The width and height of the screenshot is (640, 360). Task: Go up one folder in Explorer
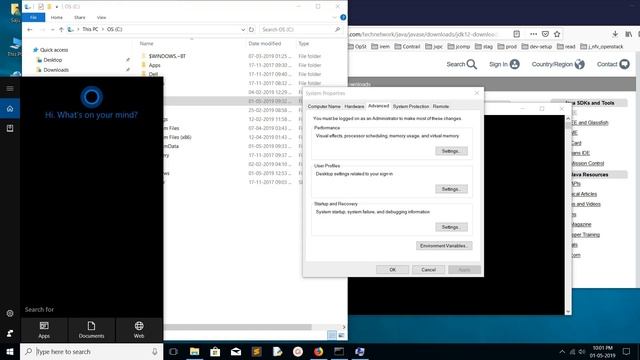[x=61, y=29]
